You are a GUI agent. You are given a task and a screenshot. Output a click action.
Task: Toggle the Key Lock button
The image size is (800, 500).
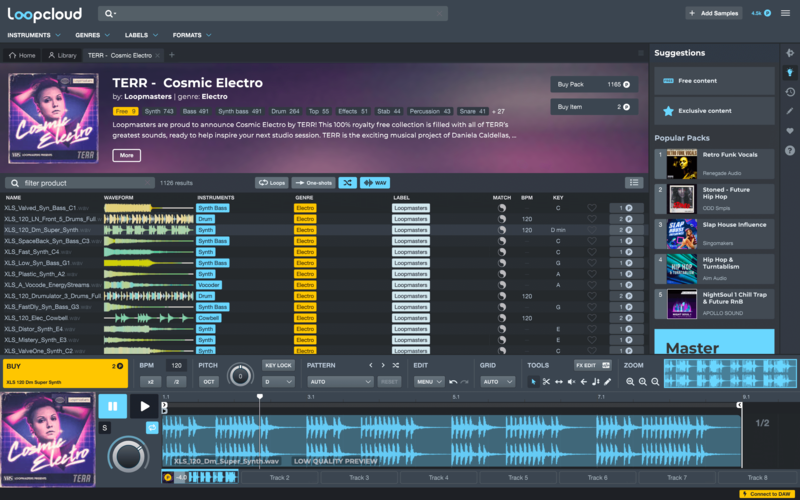click(277, 366)
